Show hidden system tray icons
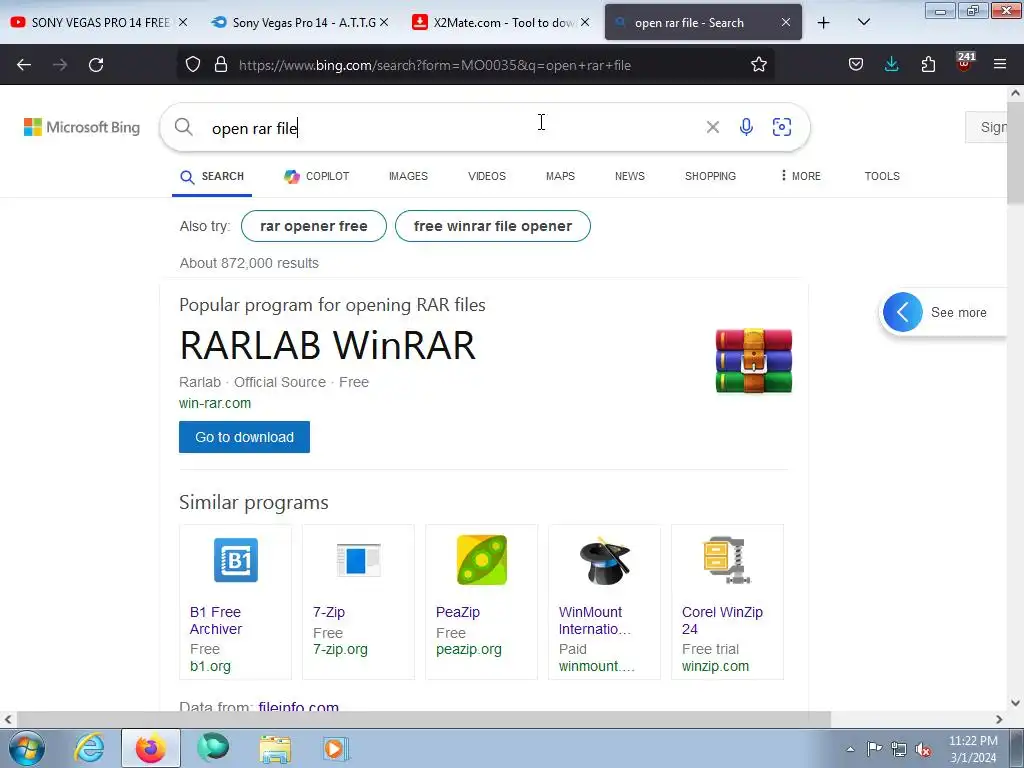This screenshot has width=1024, height=768. (x=850, y=749)
